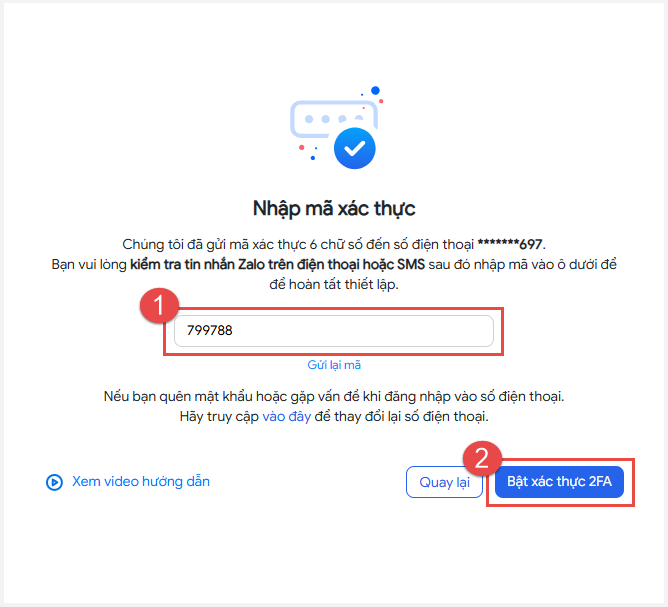The image size is (668, 607).
Task: Click the line "Nếu bạn quên mật khẩu"
Action: (x=334, y=397)
